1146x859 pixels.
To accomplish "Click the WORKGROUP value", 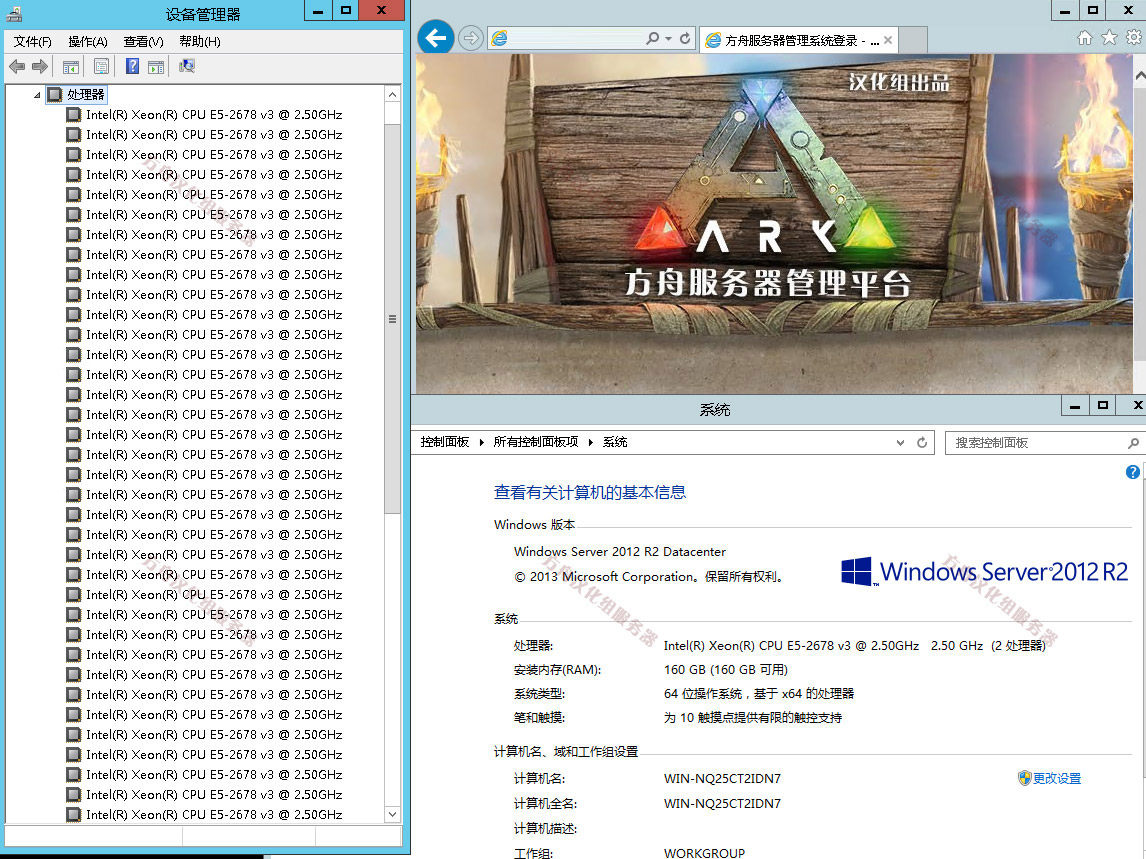I will tap(705, 852).
